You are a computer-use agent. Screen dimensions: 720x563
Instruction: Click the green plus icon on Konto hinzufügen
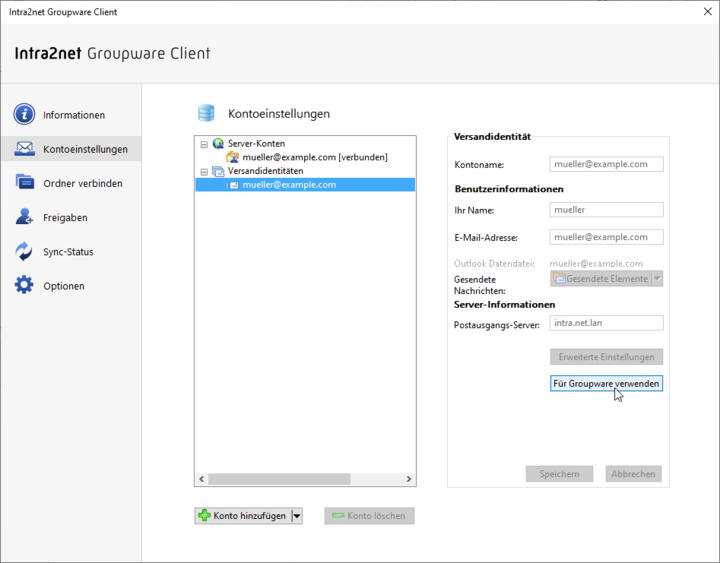click(204, 516)
